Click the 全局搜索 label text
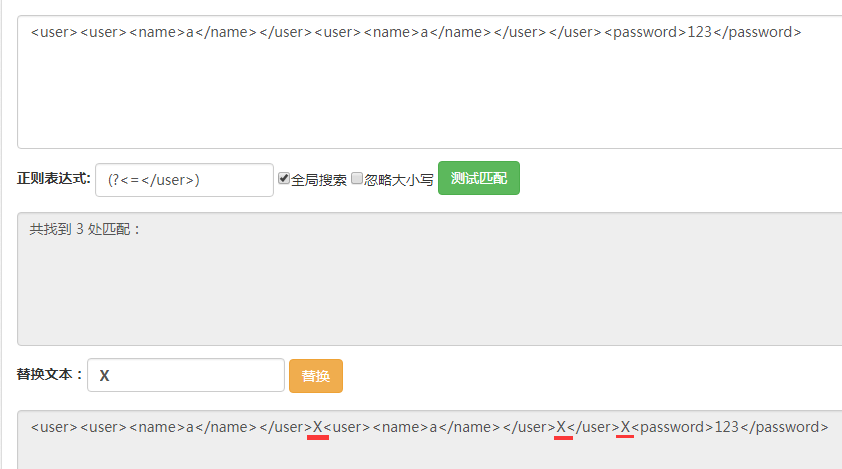Image resolution: width=842 pixels, height=469 pixels. (319, 180)
